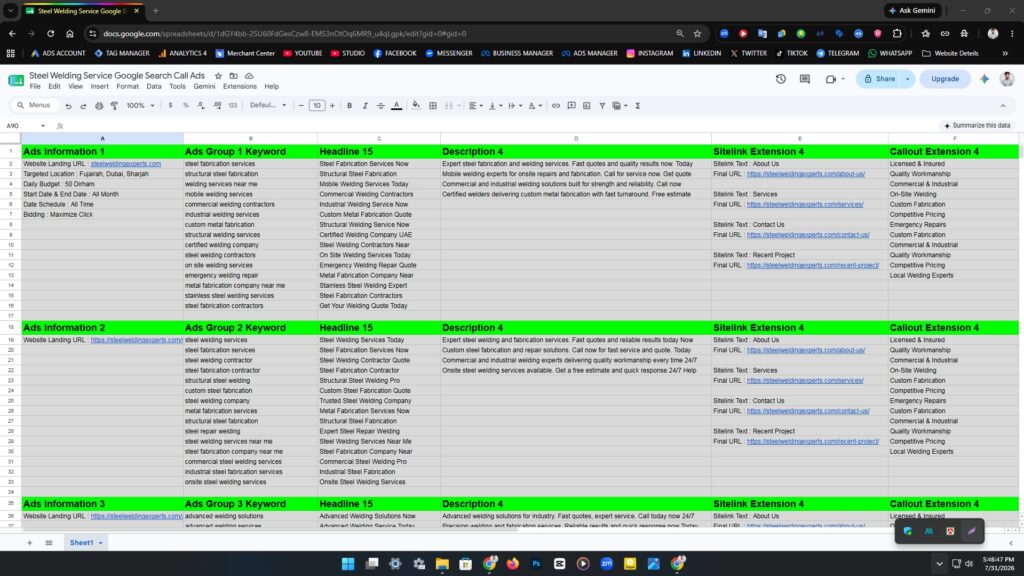Viewport: 1024px width, 576px height.
Task: Show all sheets list icon
Action: click(x=49, y=543)
